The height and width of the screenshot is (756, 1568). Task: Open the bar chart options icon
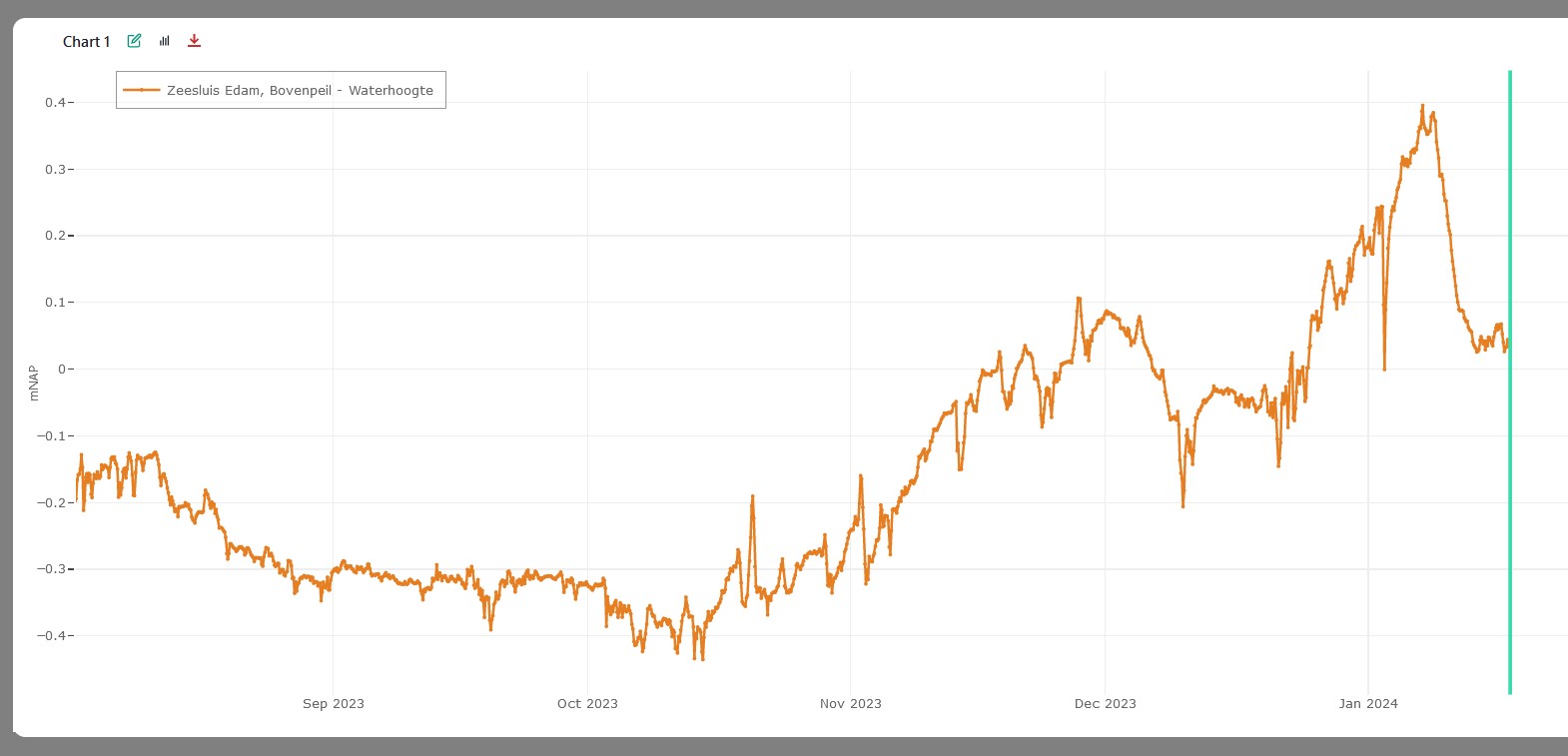pos(165,41)
